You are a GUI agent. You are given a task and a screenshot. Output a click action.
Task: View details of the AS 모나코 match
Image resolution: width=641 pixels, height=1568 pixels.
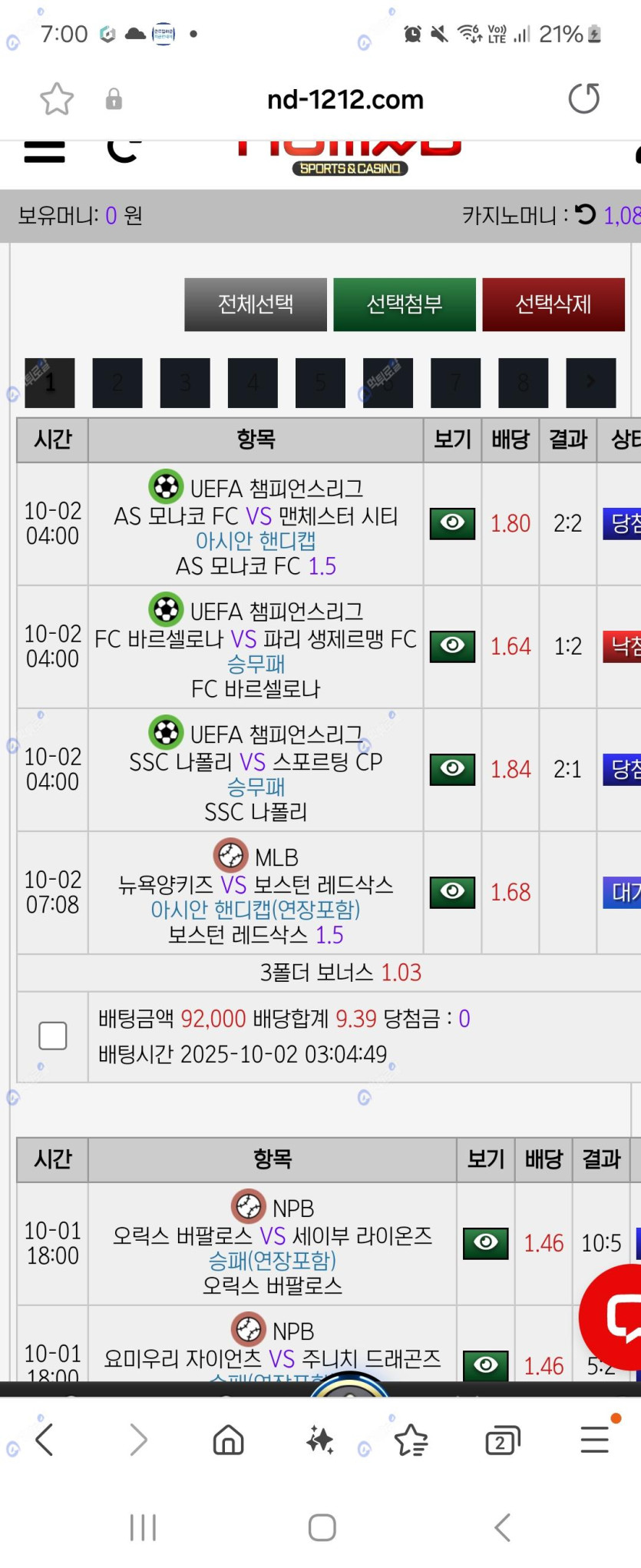(452, 524)
